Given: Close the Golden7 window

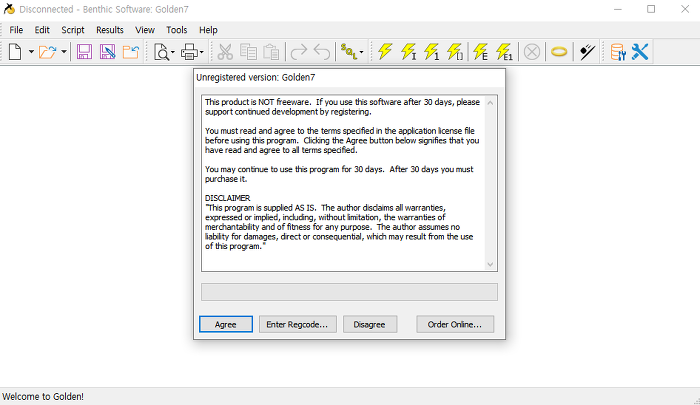Looking at the screenshot, I should [685, 9].
